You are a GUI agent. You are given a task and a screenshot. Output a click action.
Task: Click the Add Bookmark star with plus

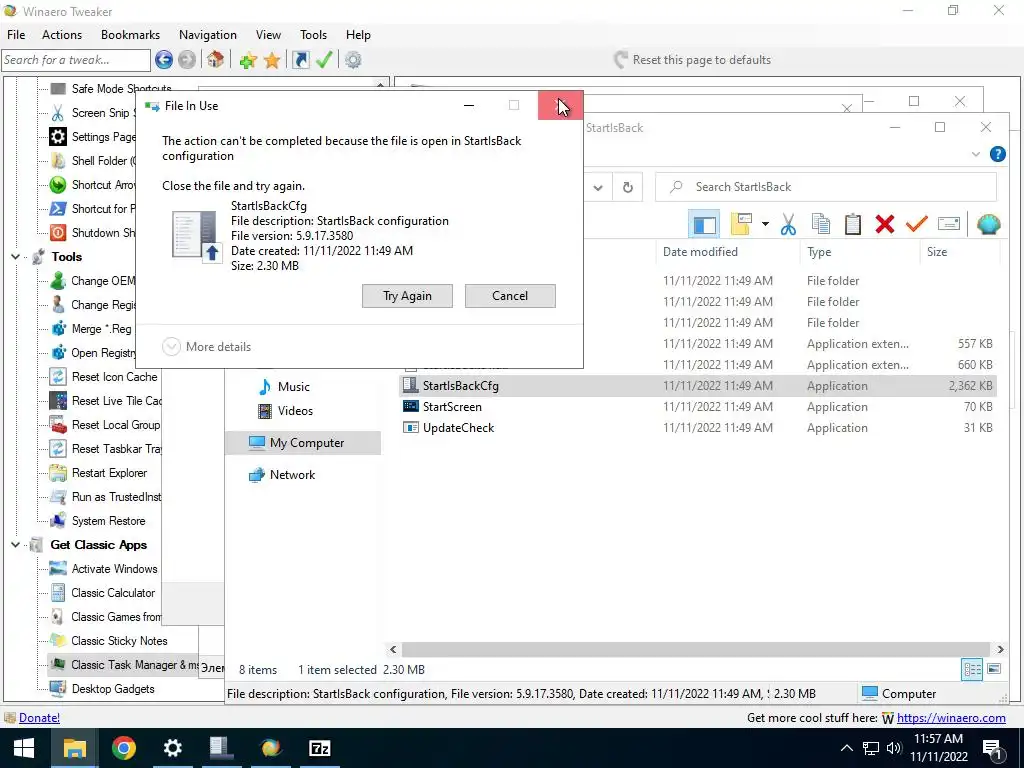point(248,61)
